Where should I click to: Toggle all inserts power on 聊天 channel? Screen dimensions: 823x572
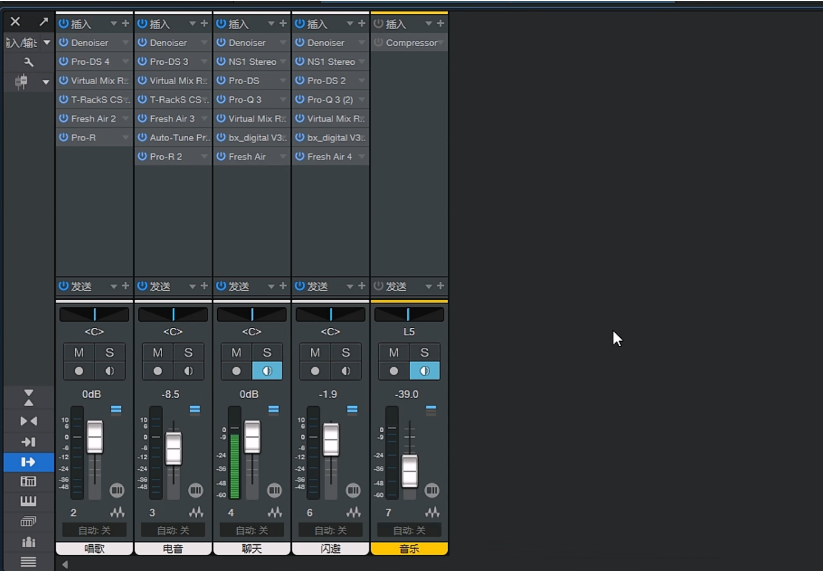coord(221,24)
